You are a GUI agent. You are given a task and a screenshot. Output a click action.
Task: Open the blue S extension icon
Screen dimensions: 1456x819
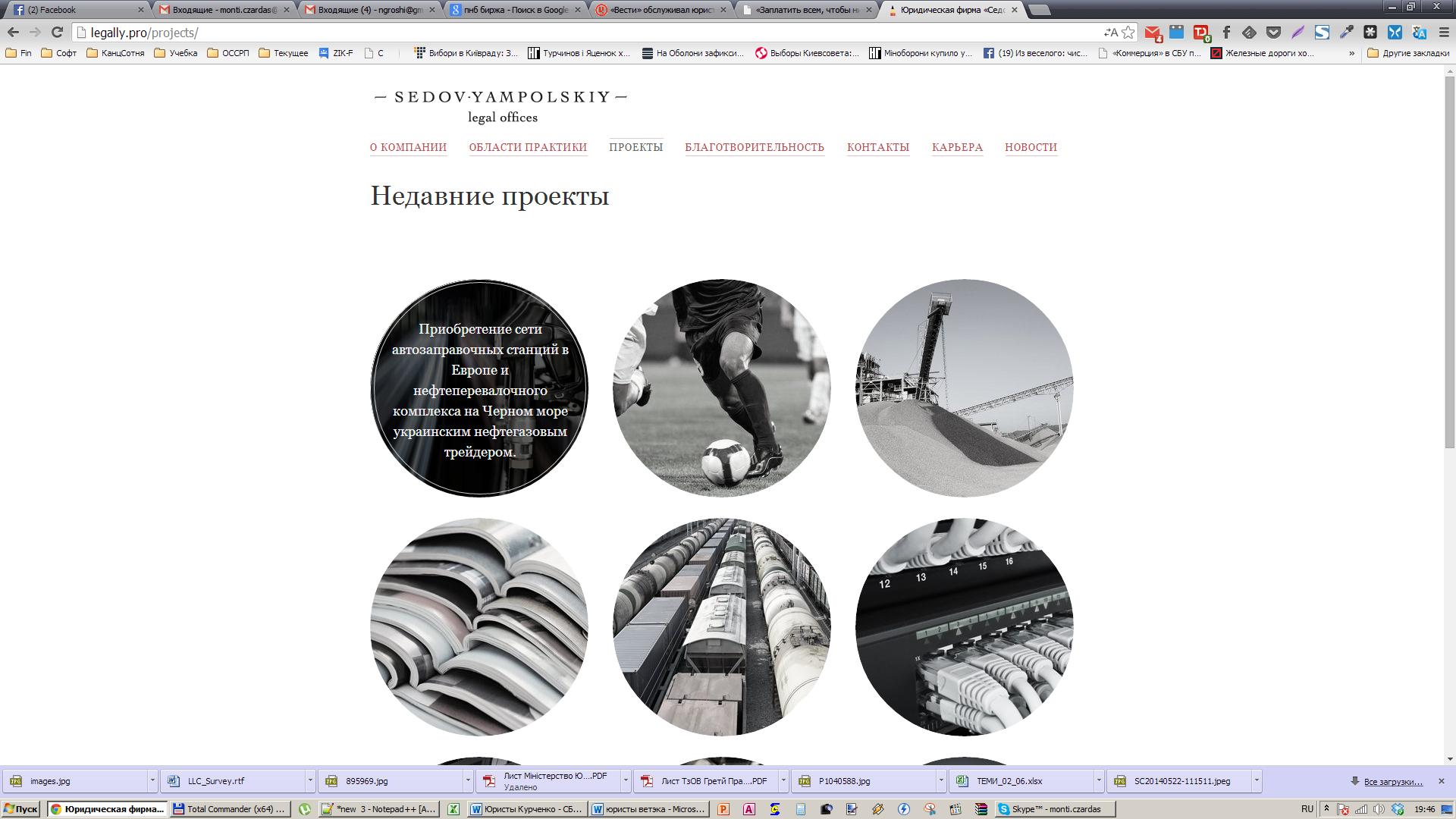point(1323,32)
